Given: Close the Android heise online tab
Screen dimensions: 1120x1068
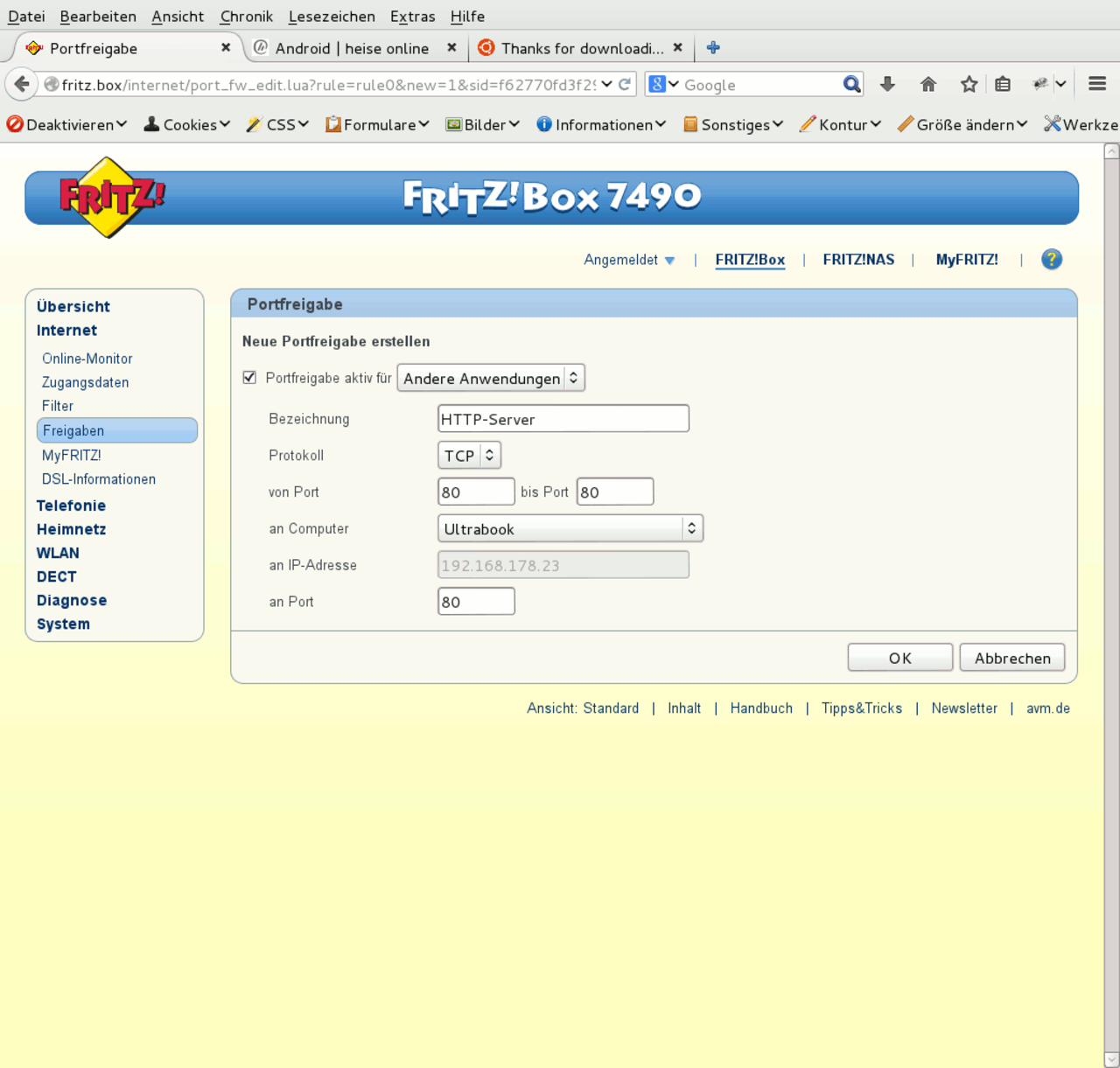Looking at the screenshot, I should 451,48.
